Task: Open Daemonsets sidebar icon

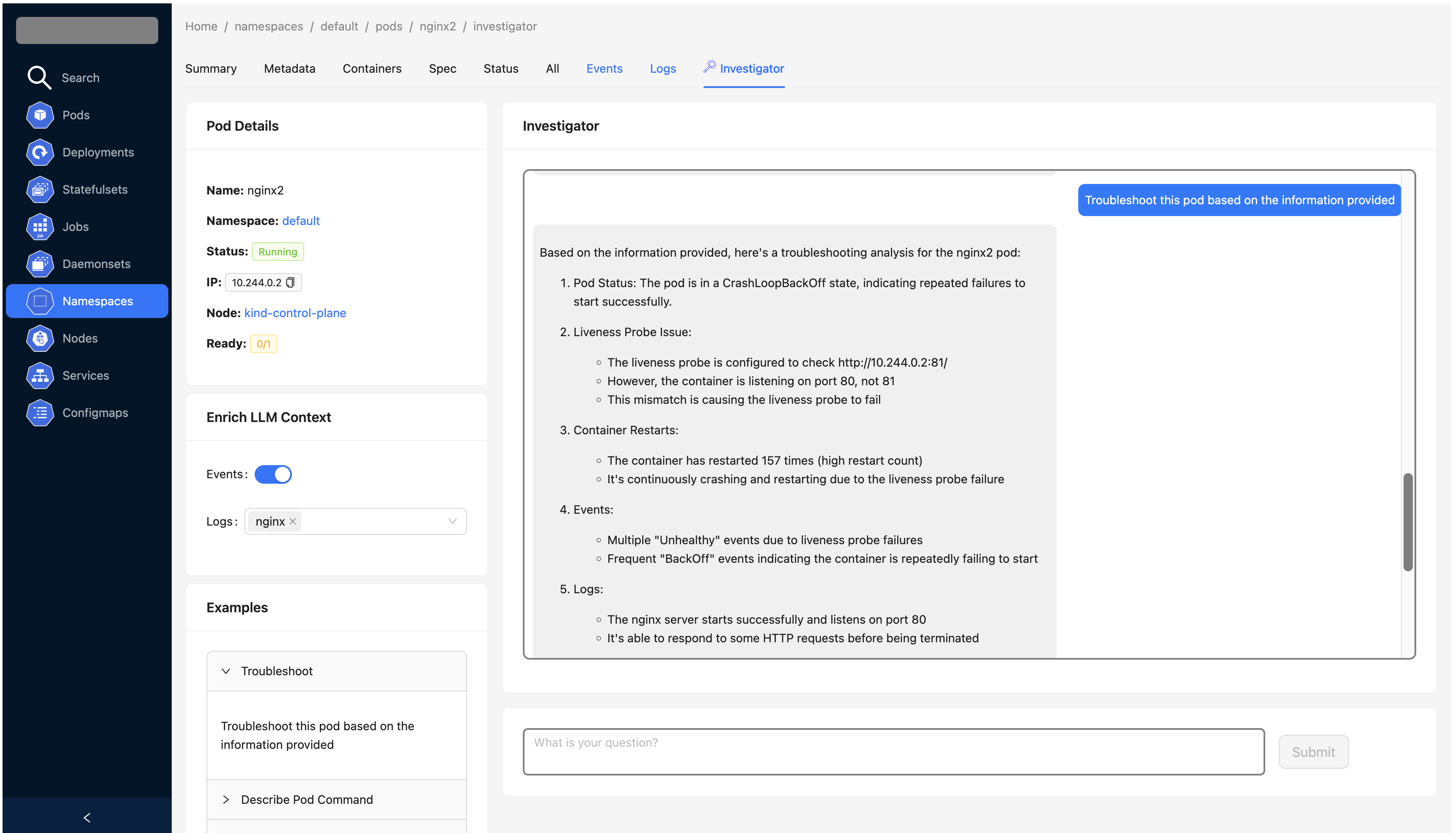Action: click(39, 264)
